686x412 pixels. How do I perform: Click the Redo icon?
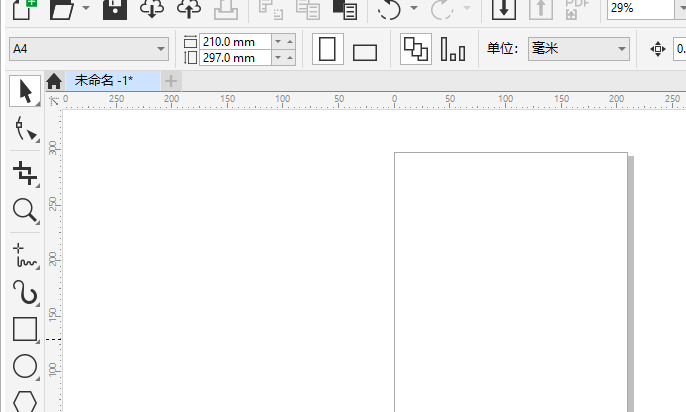tap(442, 10)
